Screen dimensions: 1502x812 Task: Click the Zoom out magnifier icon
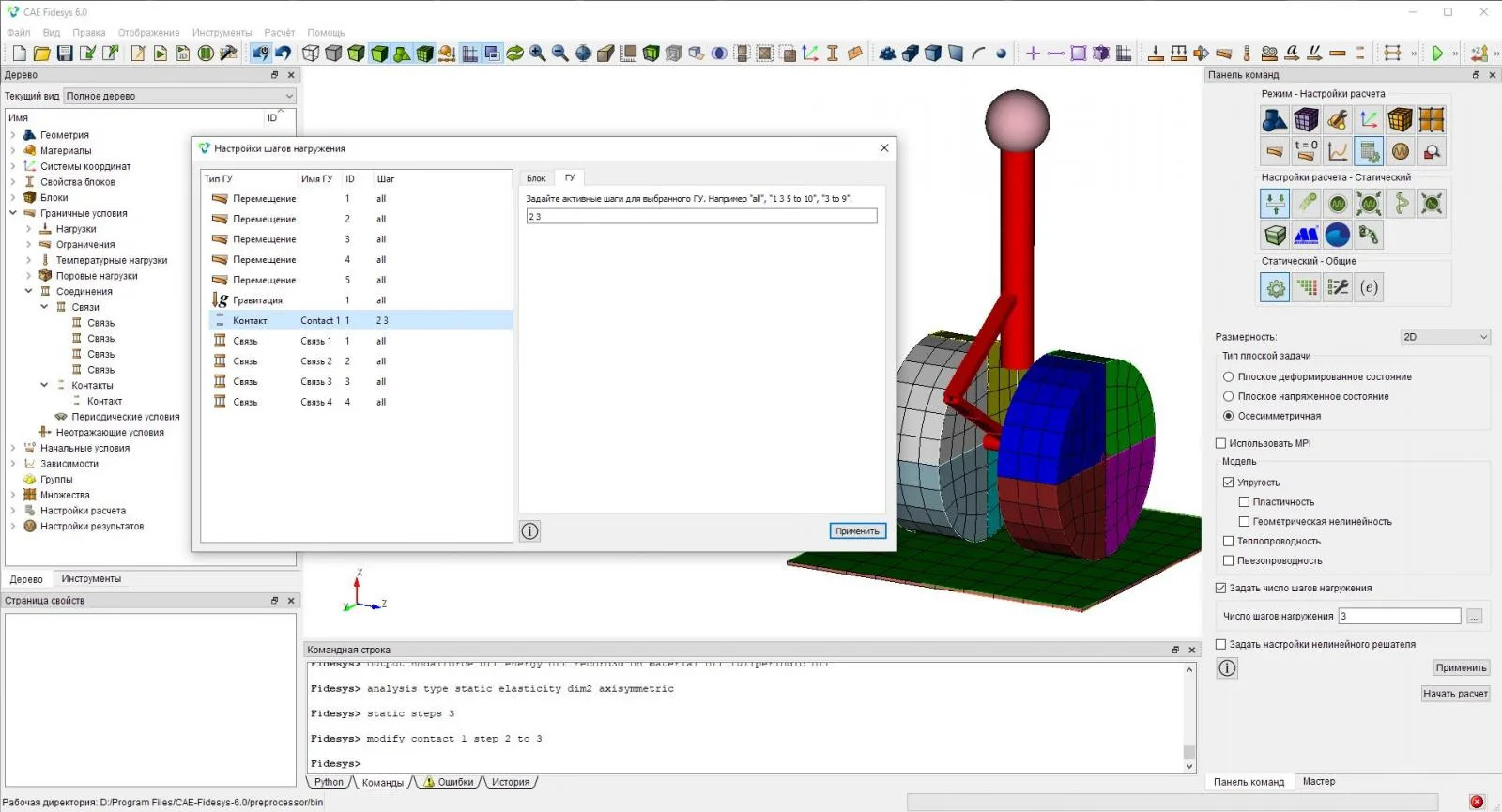click(560, 54)
